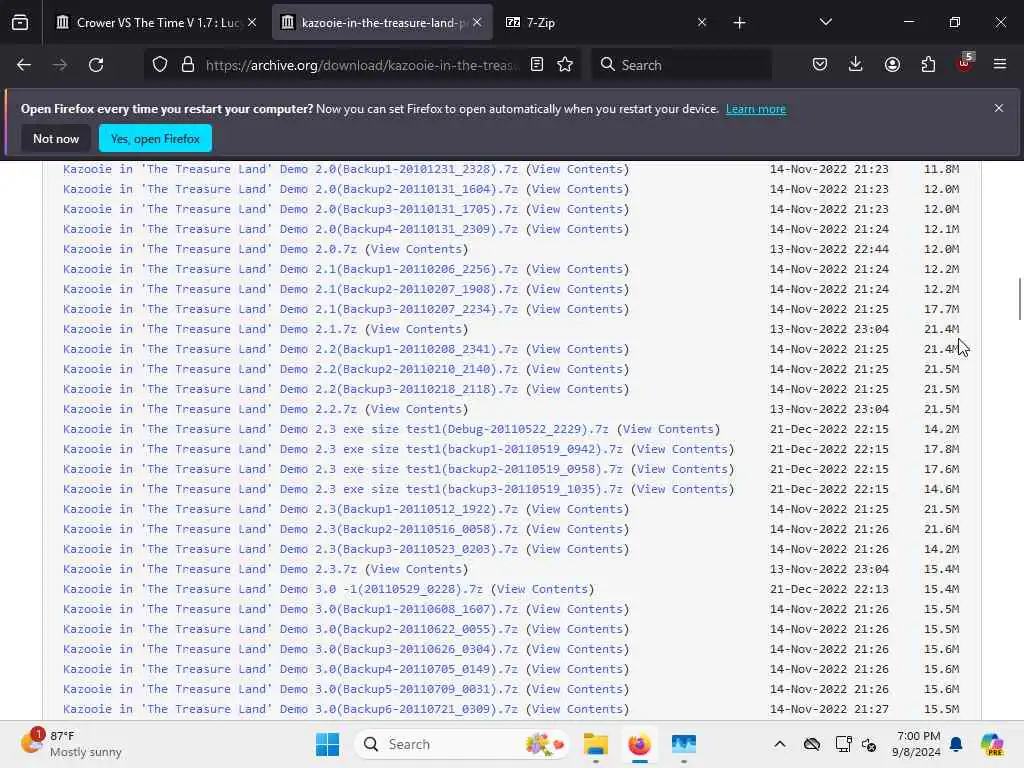
Task: View Contents of Demo 3.0(Backup4-20110705_0149).7z
Action: coord(577,669)
